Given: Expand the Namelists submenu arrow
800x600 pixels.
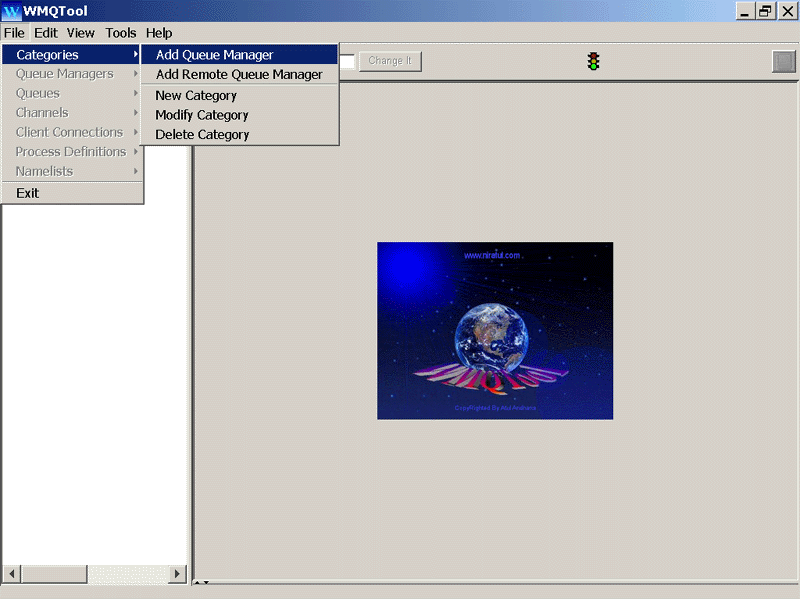Looking at the screenshot, I should click(x=136, y=170).
